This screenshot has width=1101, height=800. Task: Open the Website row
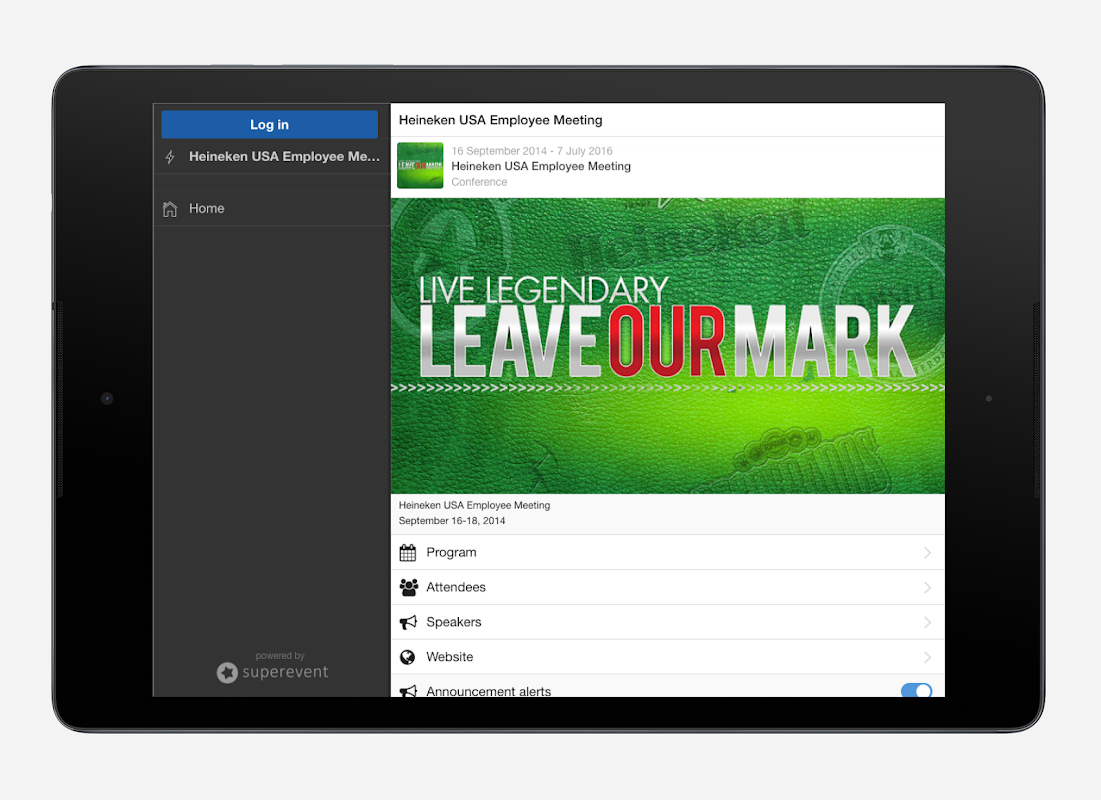(x=667, y=657)
